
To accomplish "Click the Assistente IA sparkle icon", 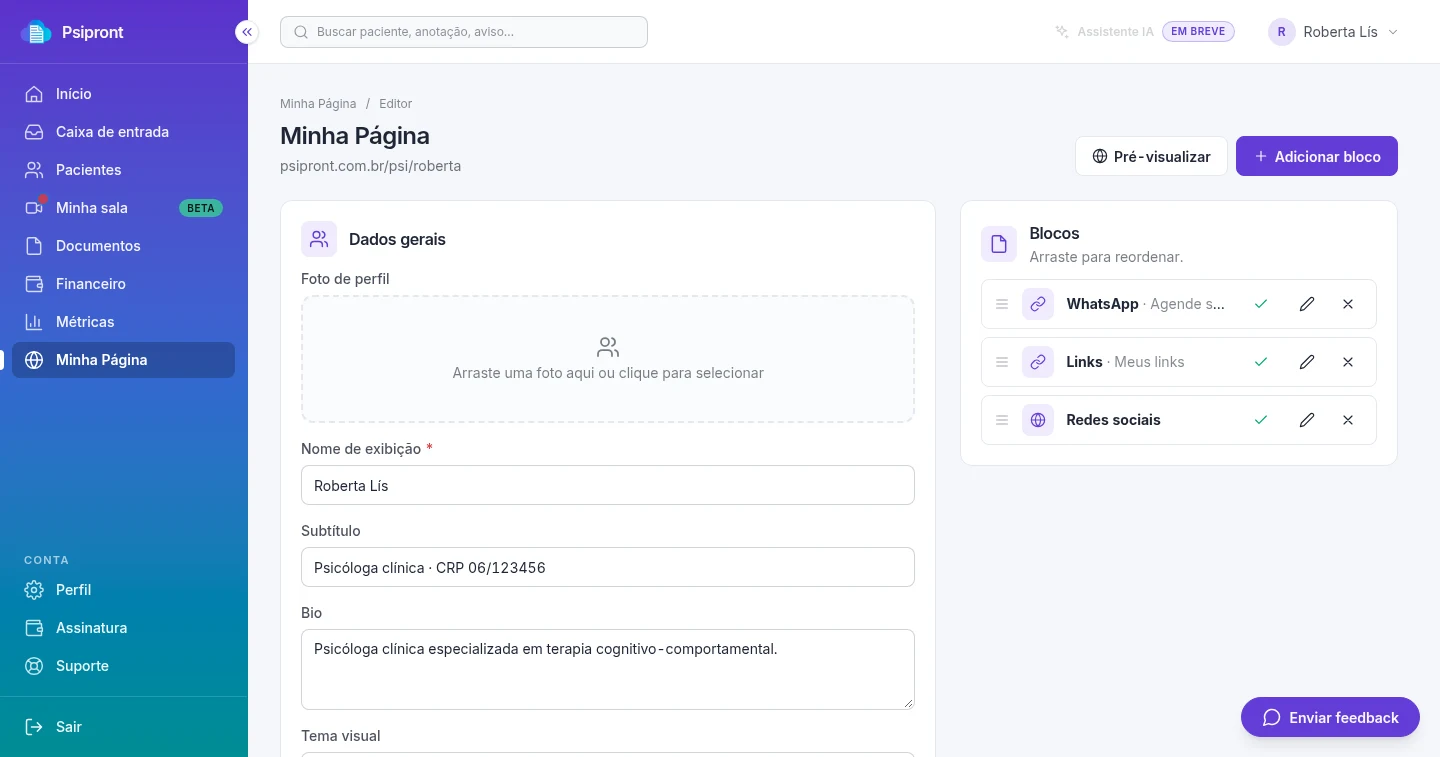I will pos(1062,32).
